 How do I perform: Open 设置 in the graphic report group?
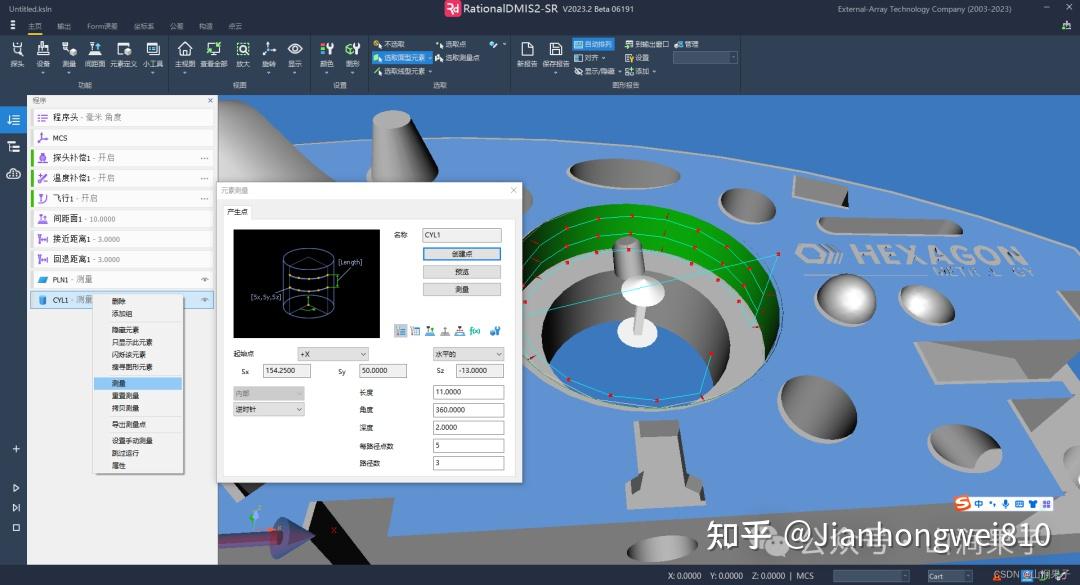(x=637, y=58)
